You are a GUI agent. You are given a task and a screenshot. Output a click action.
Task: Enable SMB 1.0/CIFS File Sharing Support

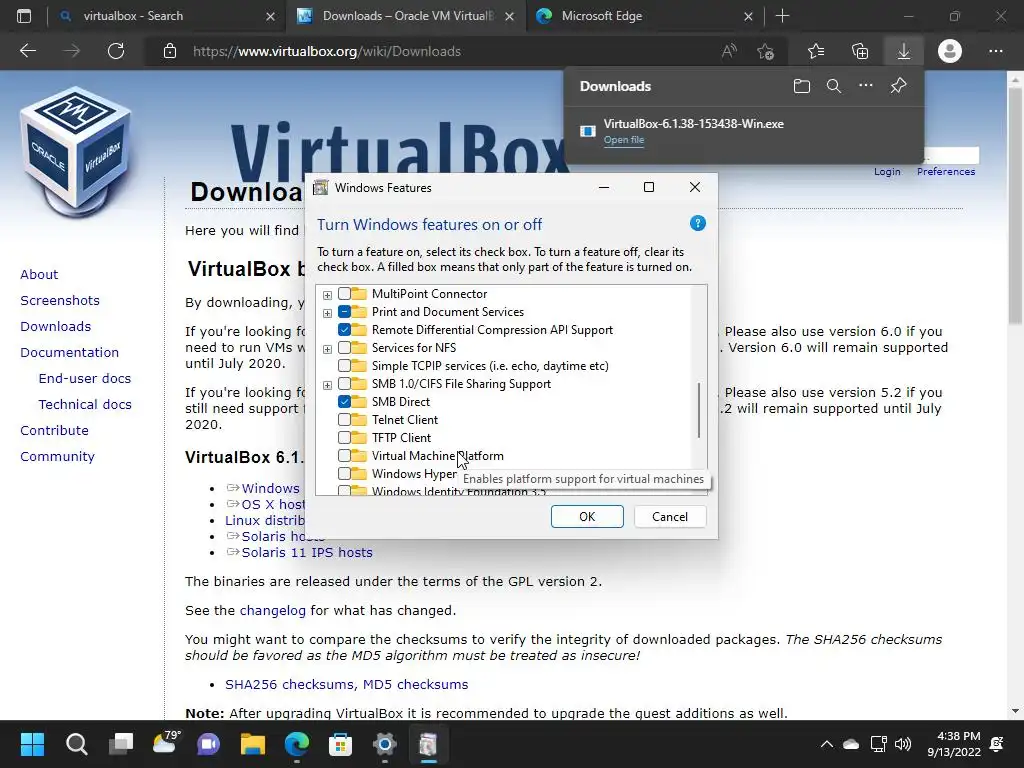344,384
